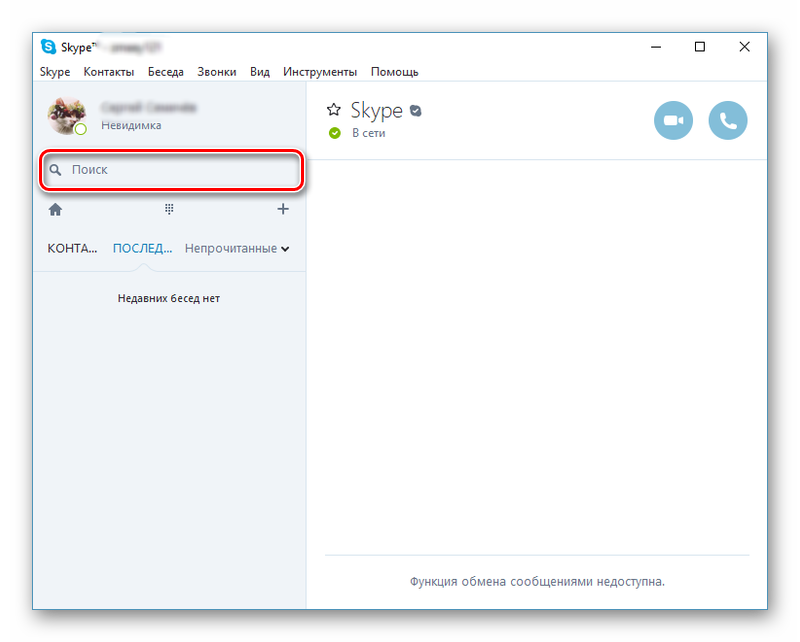
Task: Maximize the Skype window
Action: point(700,47)
